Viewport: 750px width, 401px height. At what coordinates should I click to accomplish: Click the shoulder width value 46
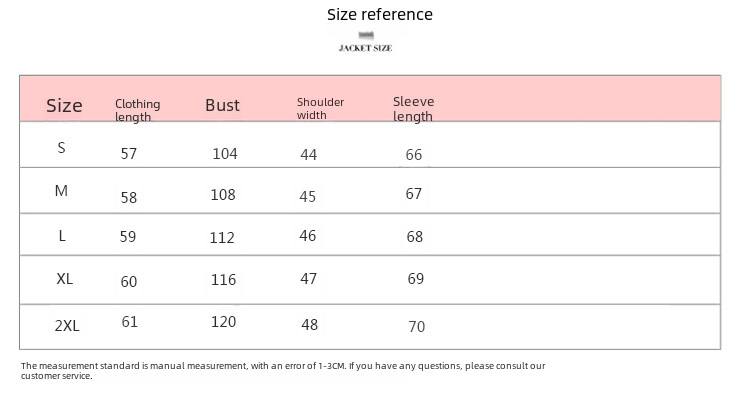tap(308, 236)
